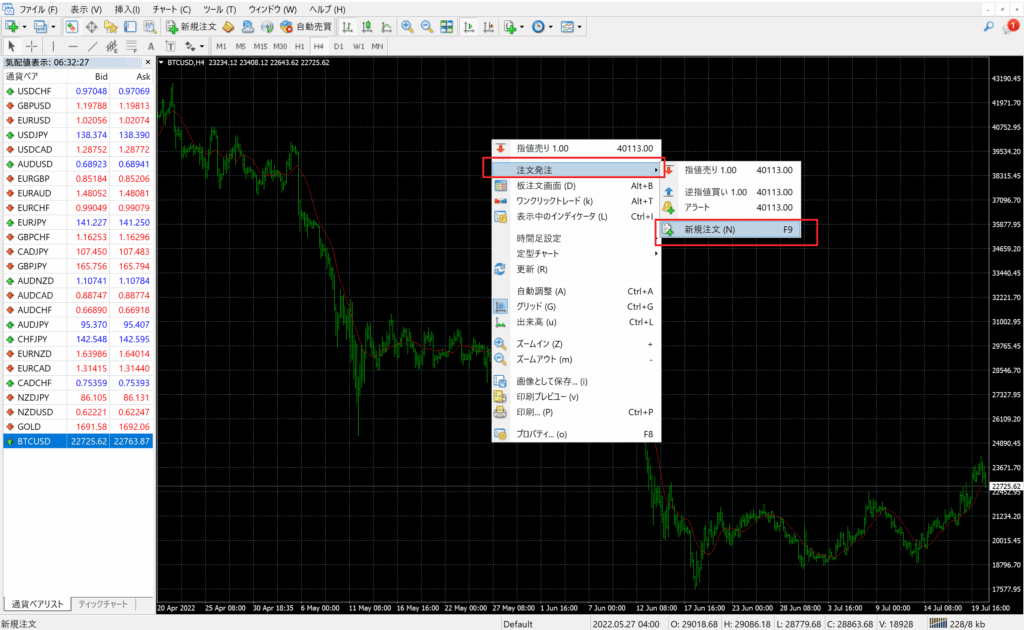Toggle the Data Window crosshair-target icon

(x=91, y=27)
